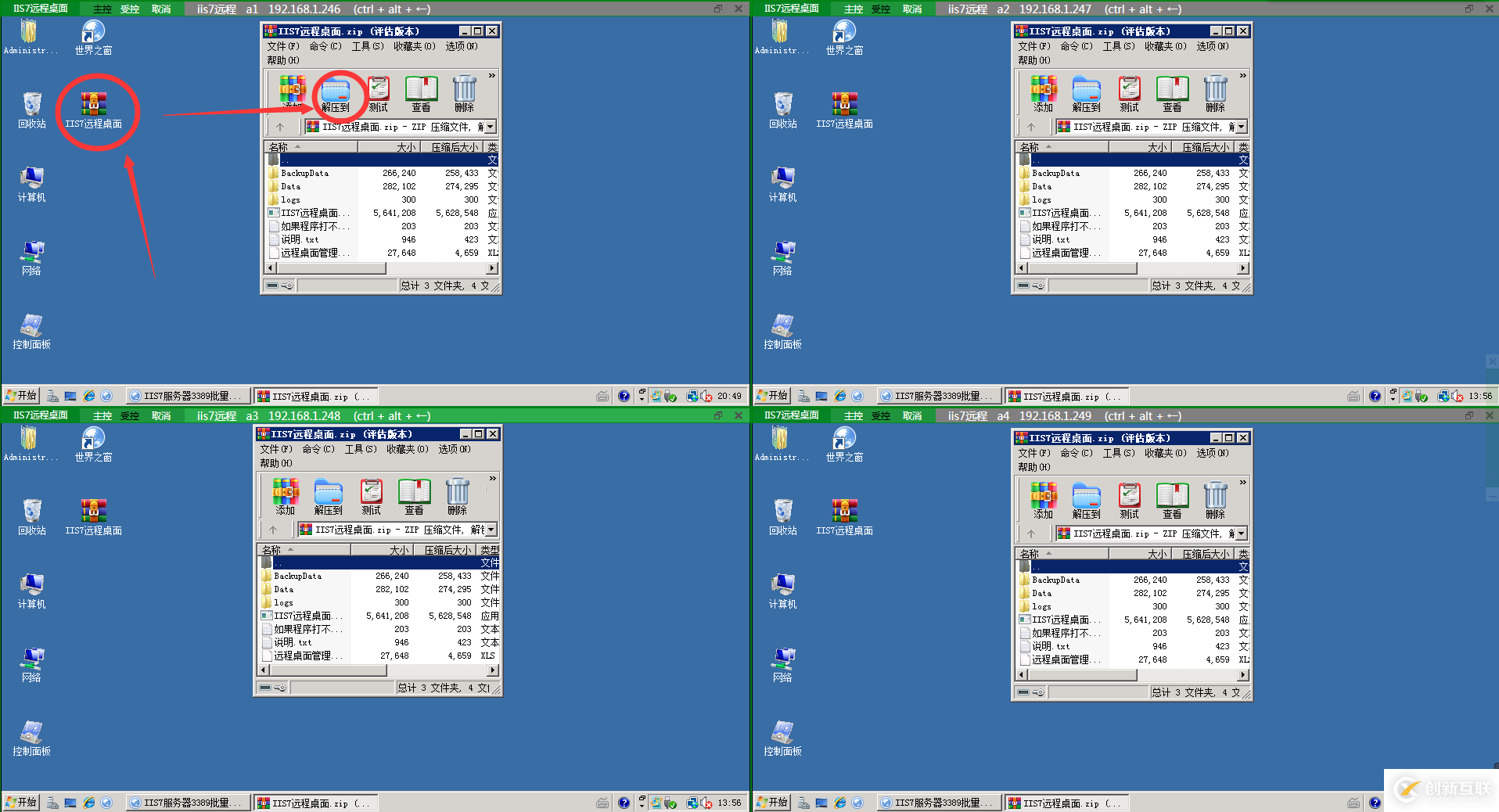Image resolution: width=1499 pixels, height=812 pixels.
Task: Click 查看 (View) in a1 WinRAR toolbar
Action: point(422,94)
